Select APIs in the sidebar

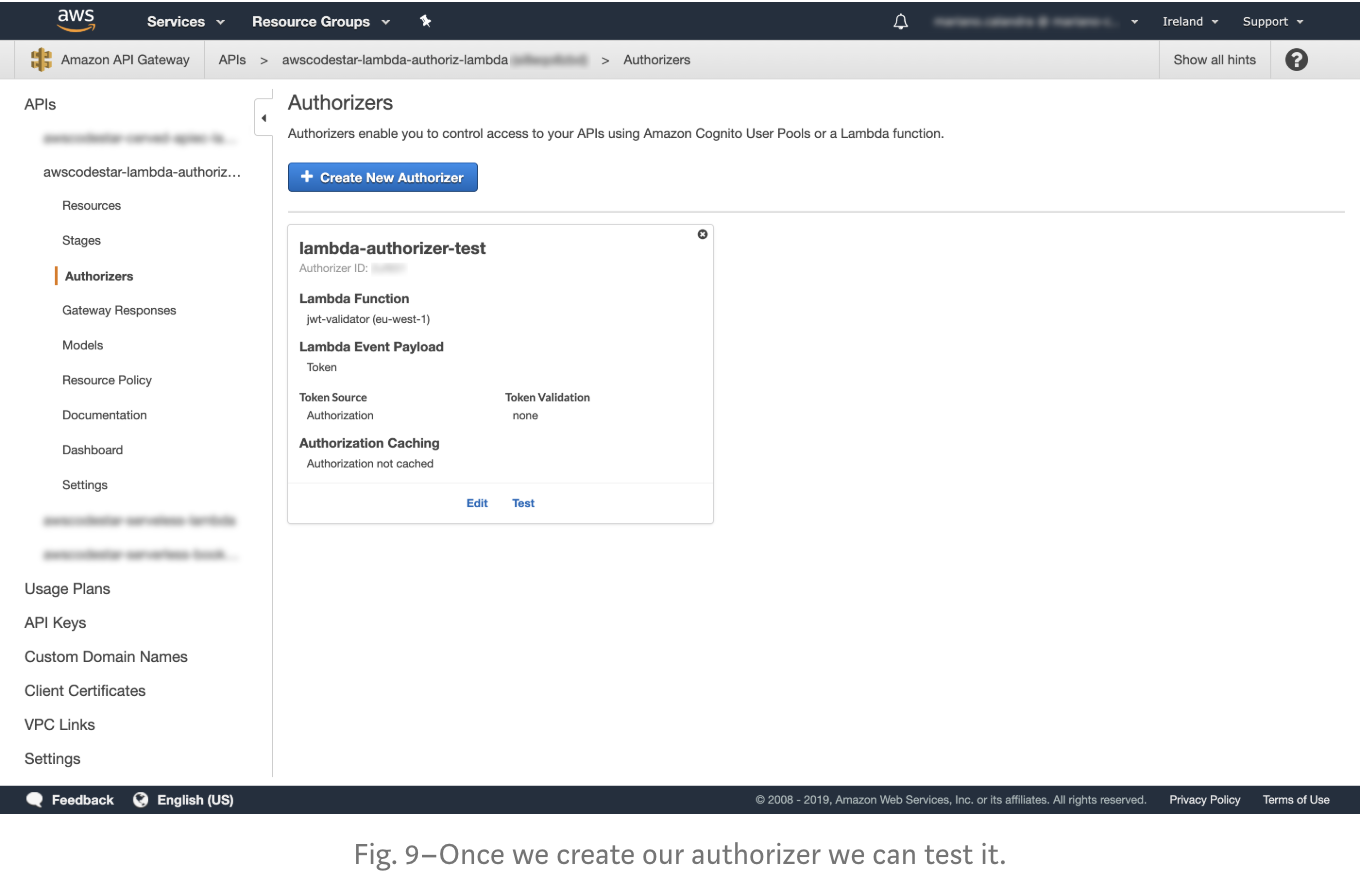[x=40, y=104]
